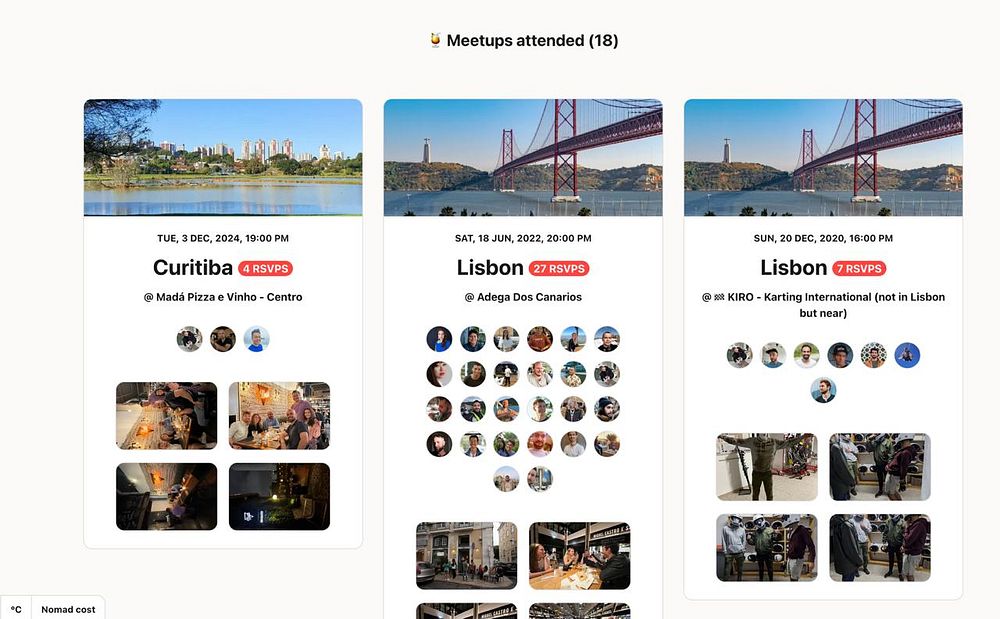Click date SAT, 18 JUN, 2022, 20:00 PM
Image resolution: width=1000 pixels, height=619 pixels.
click(523, 238)
